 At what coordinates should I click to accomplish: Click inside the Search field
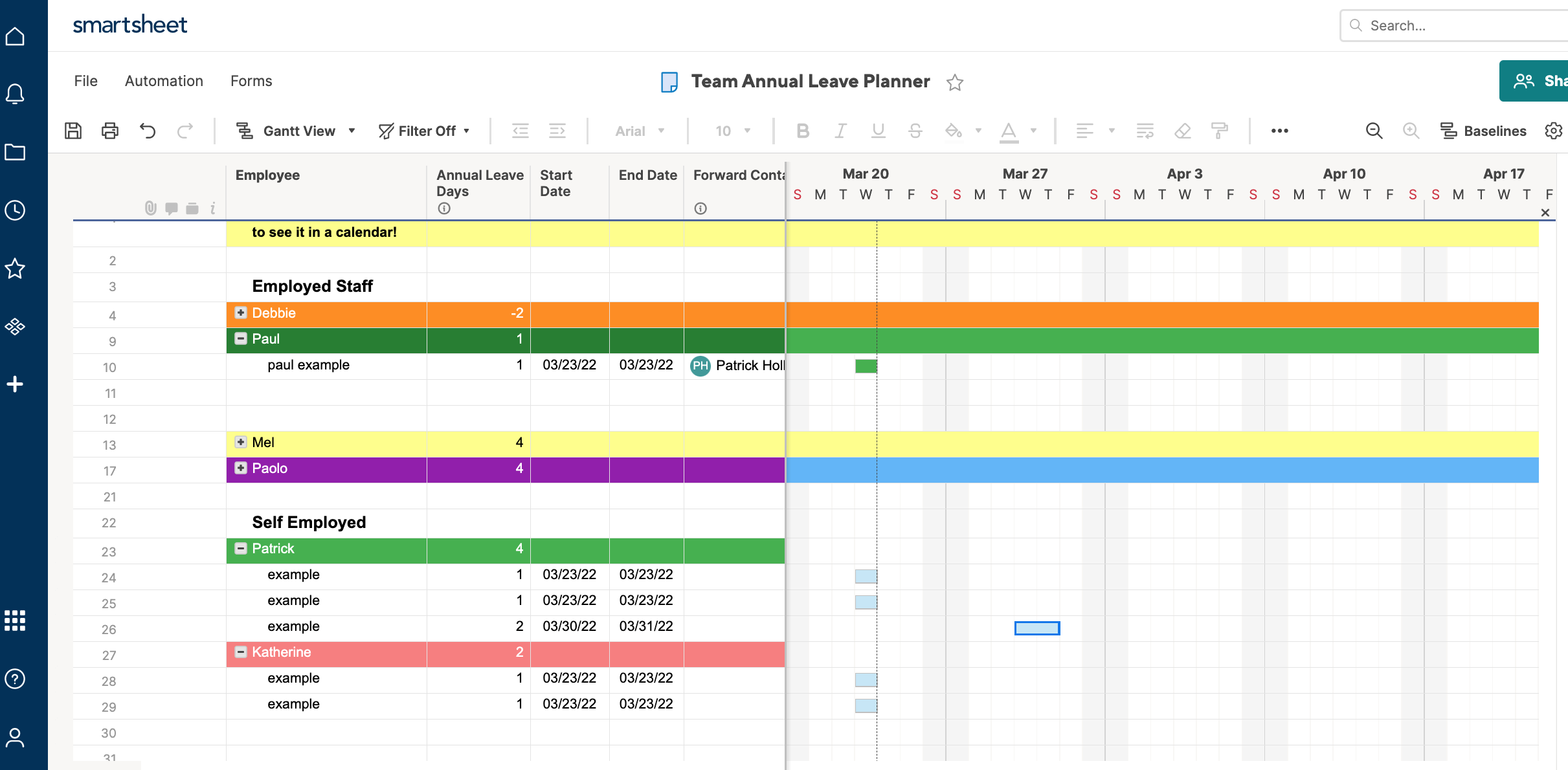coord(1457,25)
